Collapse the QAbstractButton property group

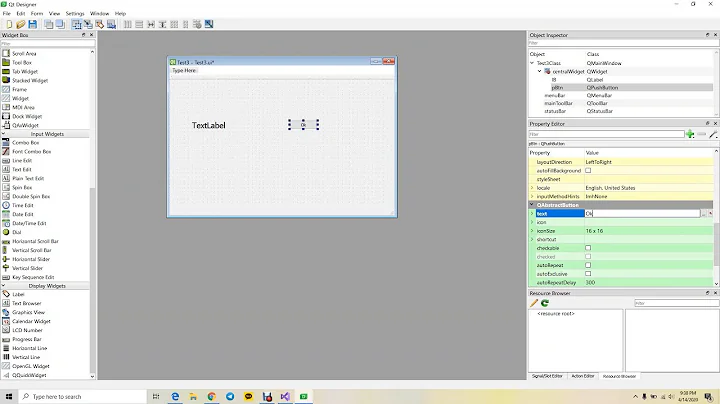532,205
